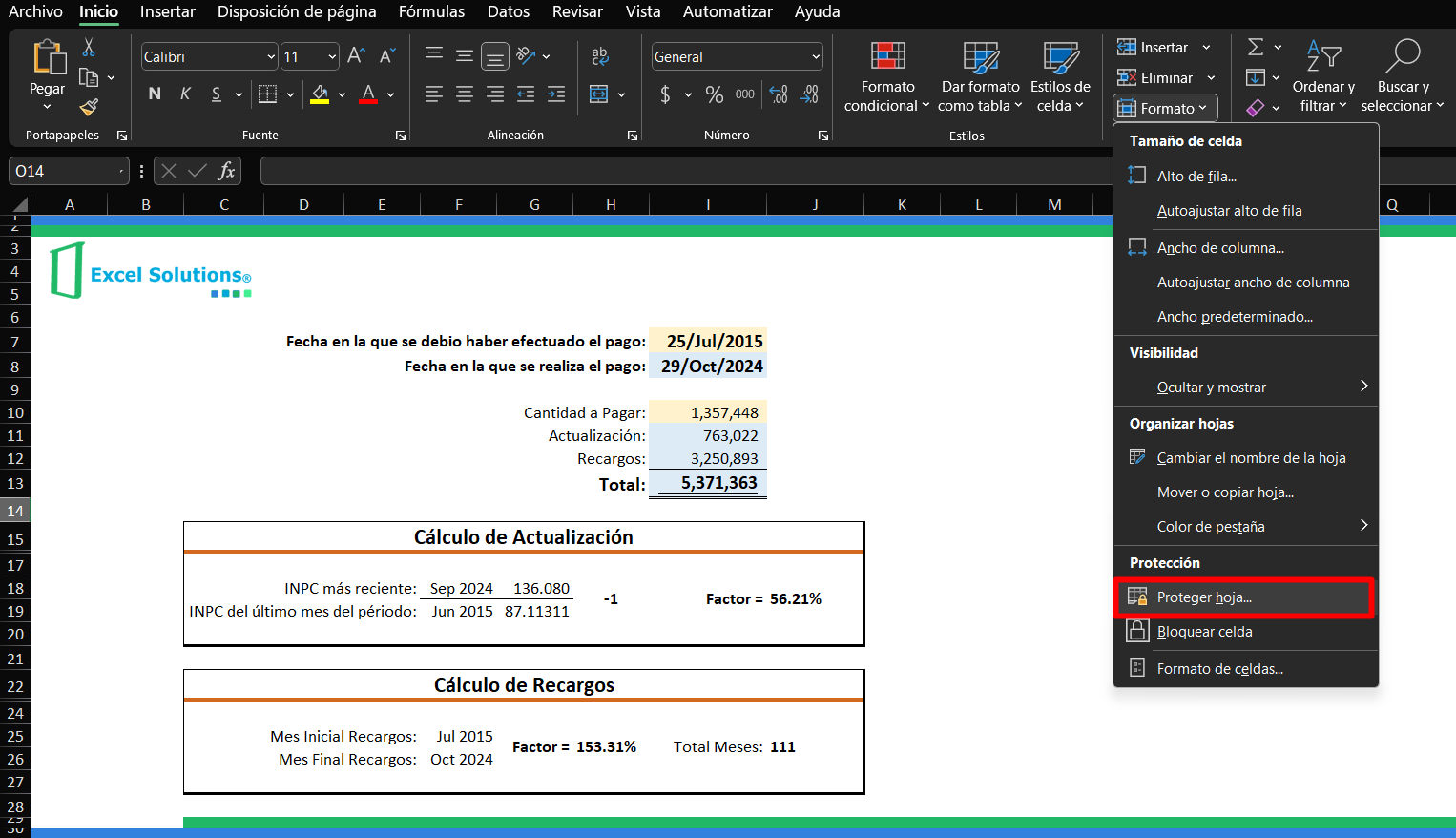The height and width of the screenshot is (838, 1456).
Task: Open Fuente dialog launcher
Action: click(x=401, y=136)
